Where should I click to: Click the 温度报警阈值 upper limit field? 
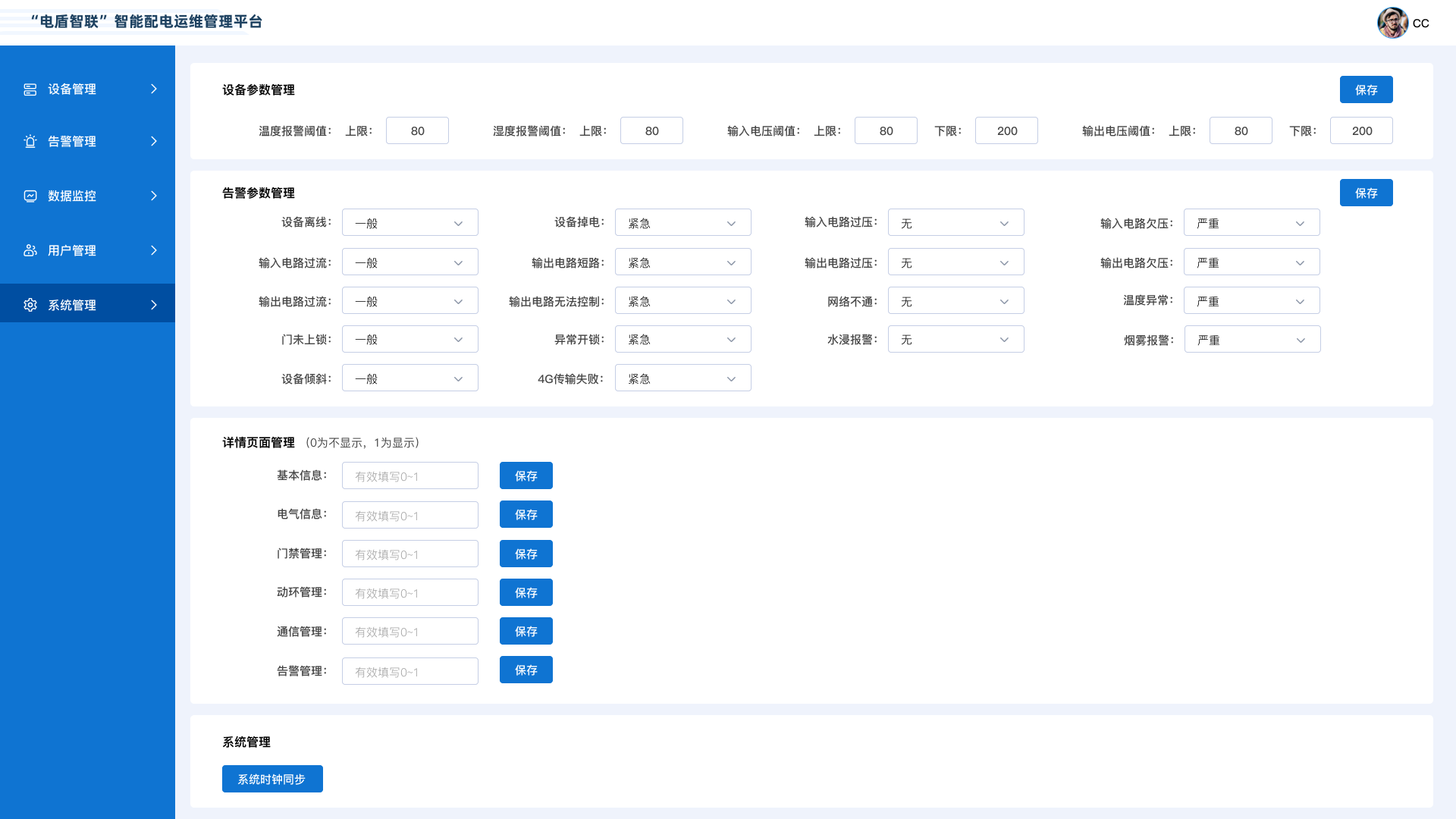coord(417,130)
